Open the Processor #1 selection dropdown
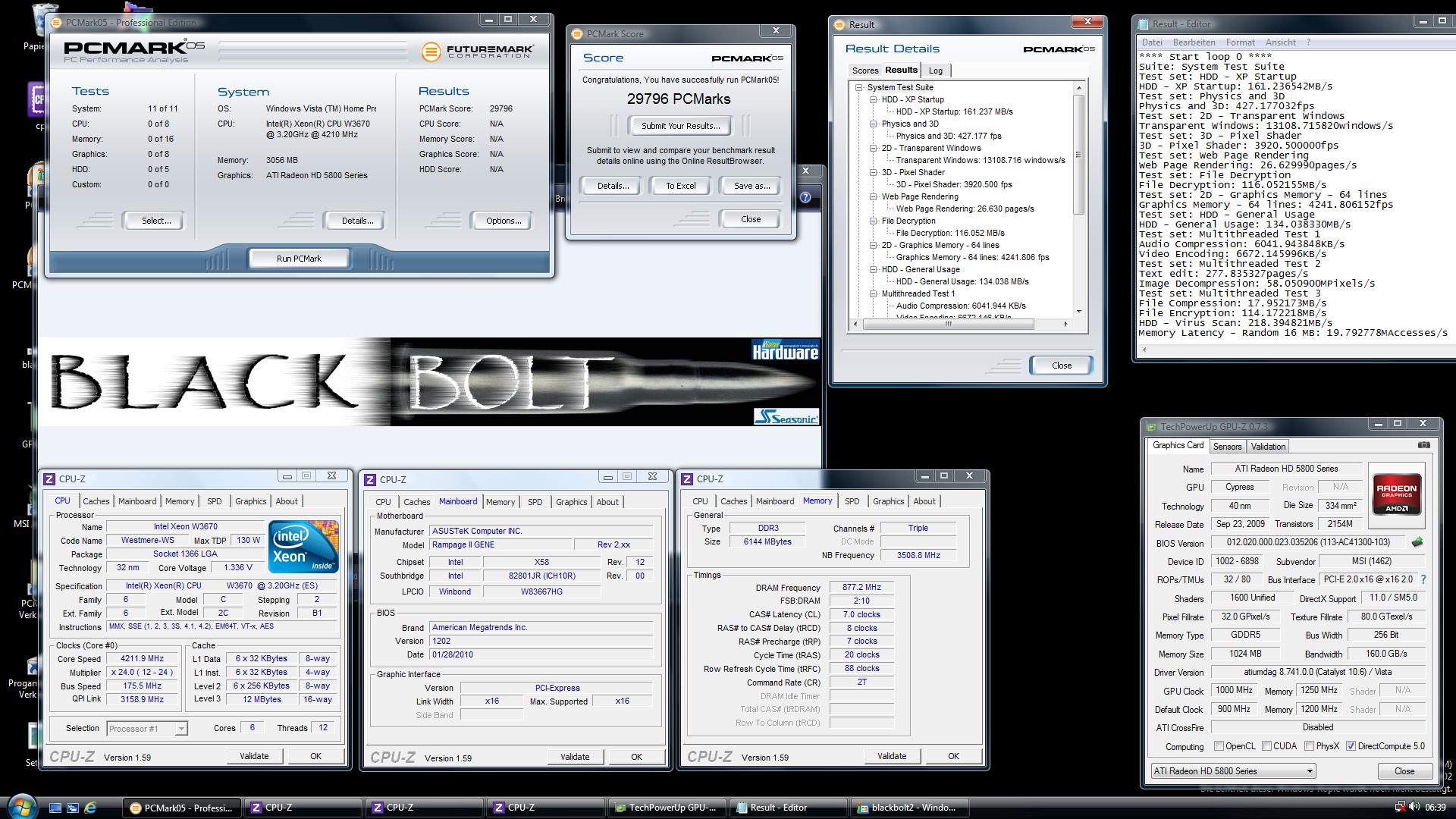 (147, 729)
